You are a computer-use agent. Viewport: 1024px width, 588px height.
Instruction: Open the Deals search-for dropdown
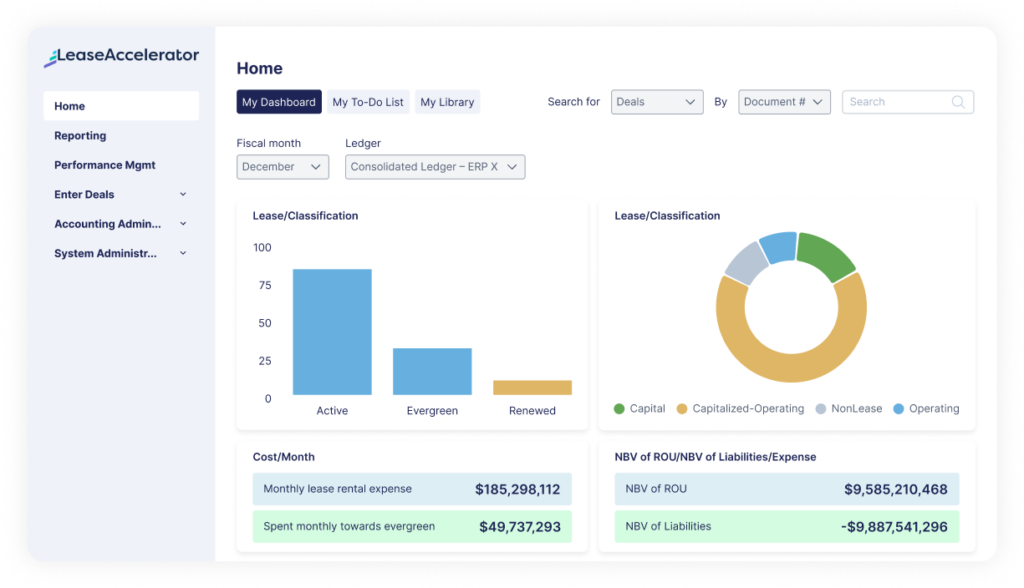coord(657,101)
